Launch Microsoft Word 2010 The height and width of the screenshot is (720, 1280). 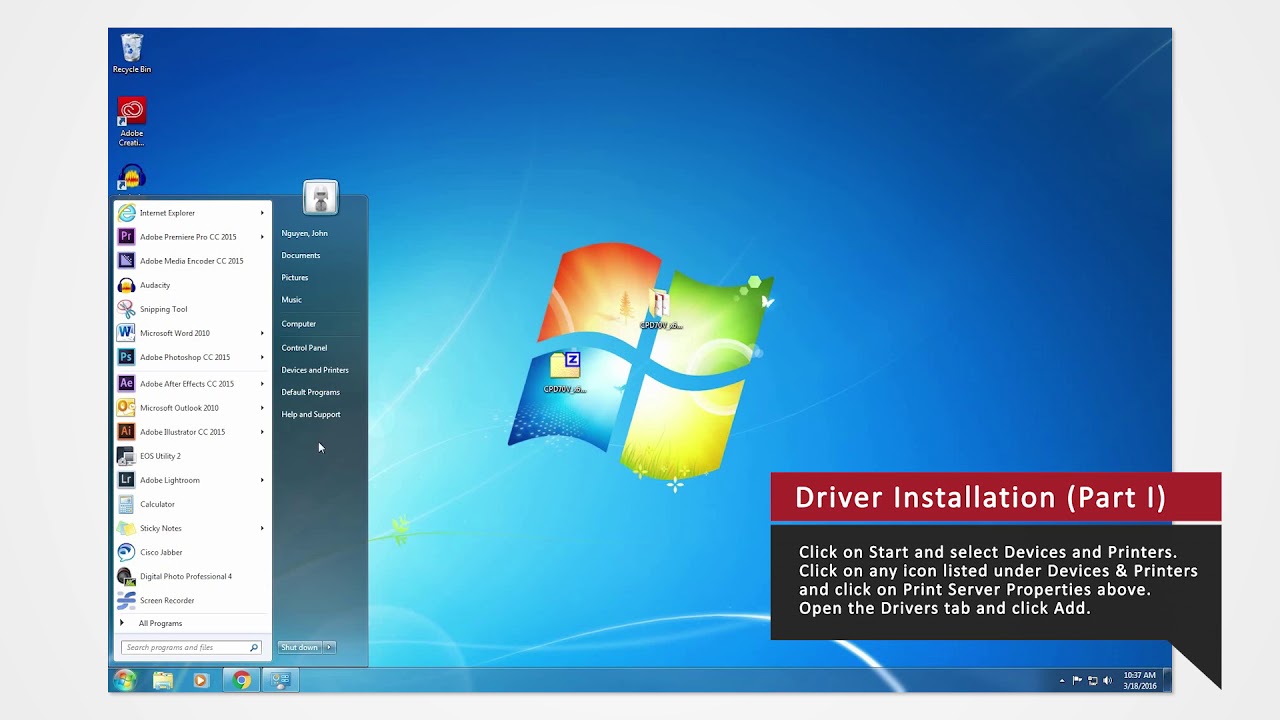(x=191, y=333)
